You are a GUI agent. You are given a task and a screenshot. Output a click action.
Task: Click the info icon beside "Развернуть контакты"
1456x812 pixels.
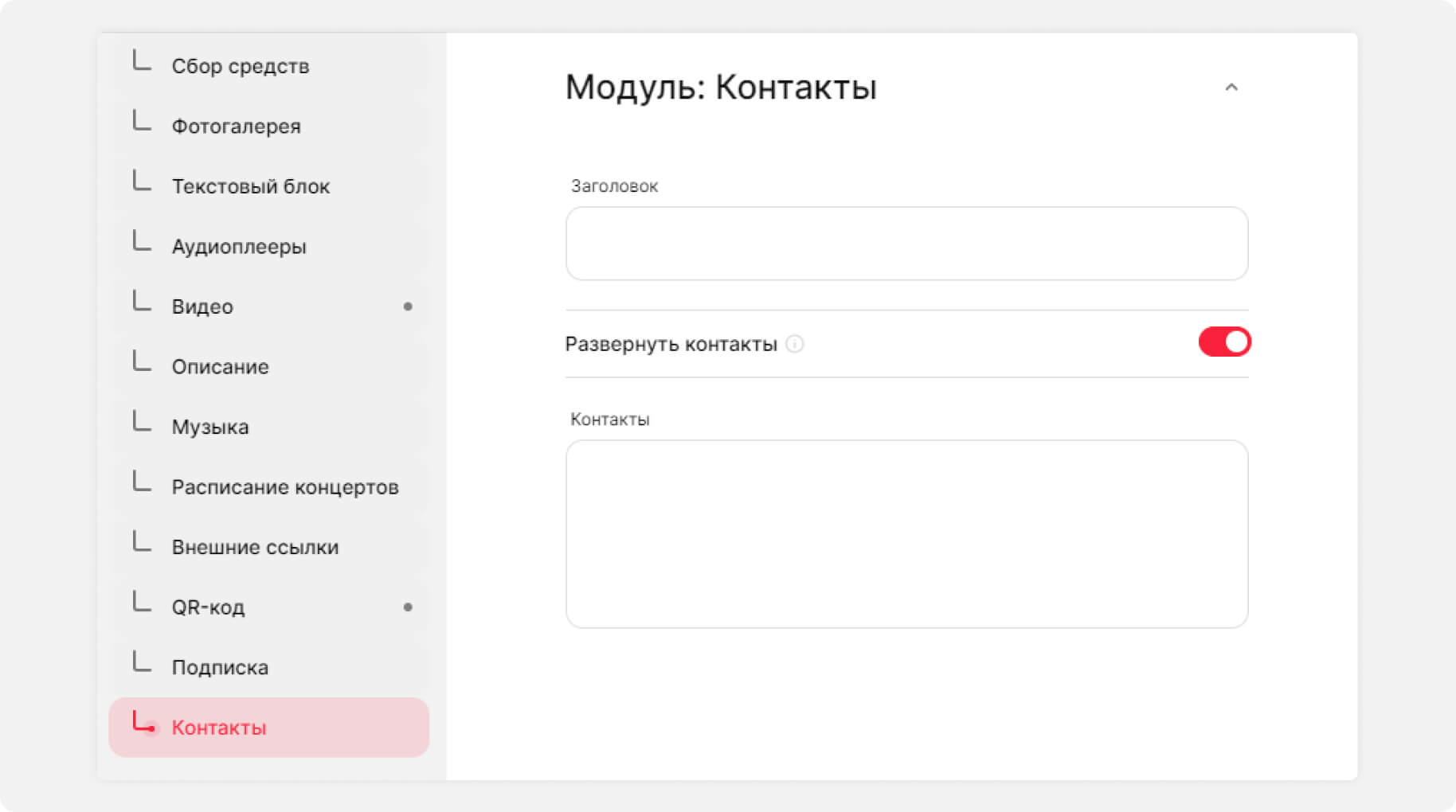(794, 344)
